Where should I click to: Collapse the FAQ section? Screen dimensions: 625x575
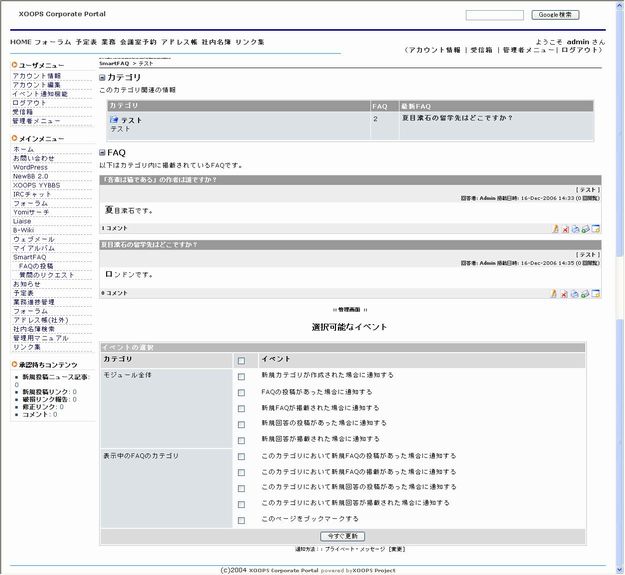tap(102, 153)
